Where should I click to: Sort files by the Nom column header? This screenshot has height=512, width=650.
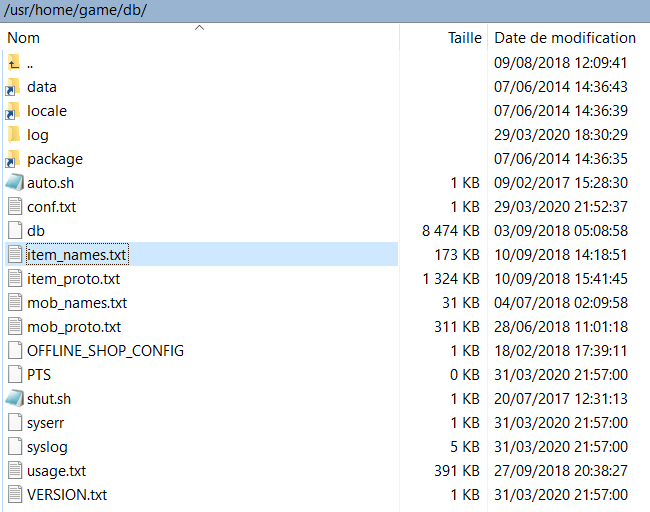[24, 38]
